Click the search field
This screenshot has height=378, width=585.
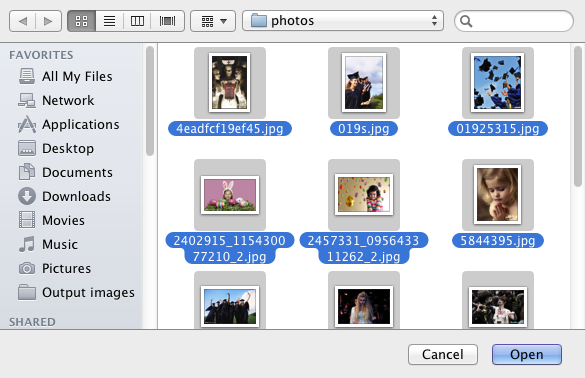(514, 21)
